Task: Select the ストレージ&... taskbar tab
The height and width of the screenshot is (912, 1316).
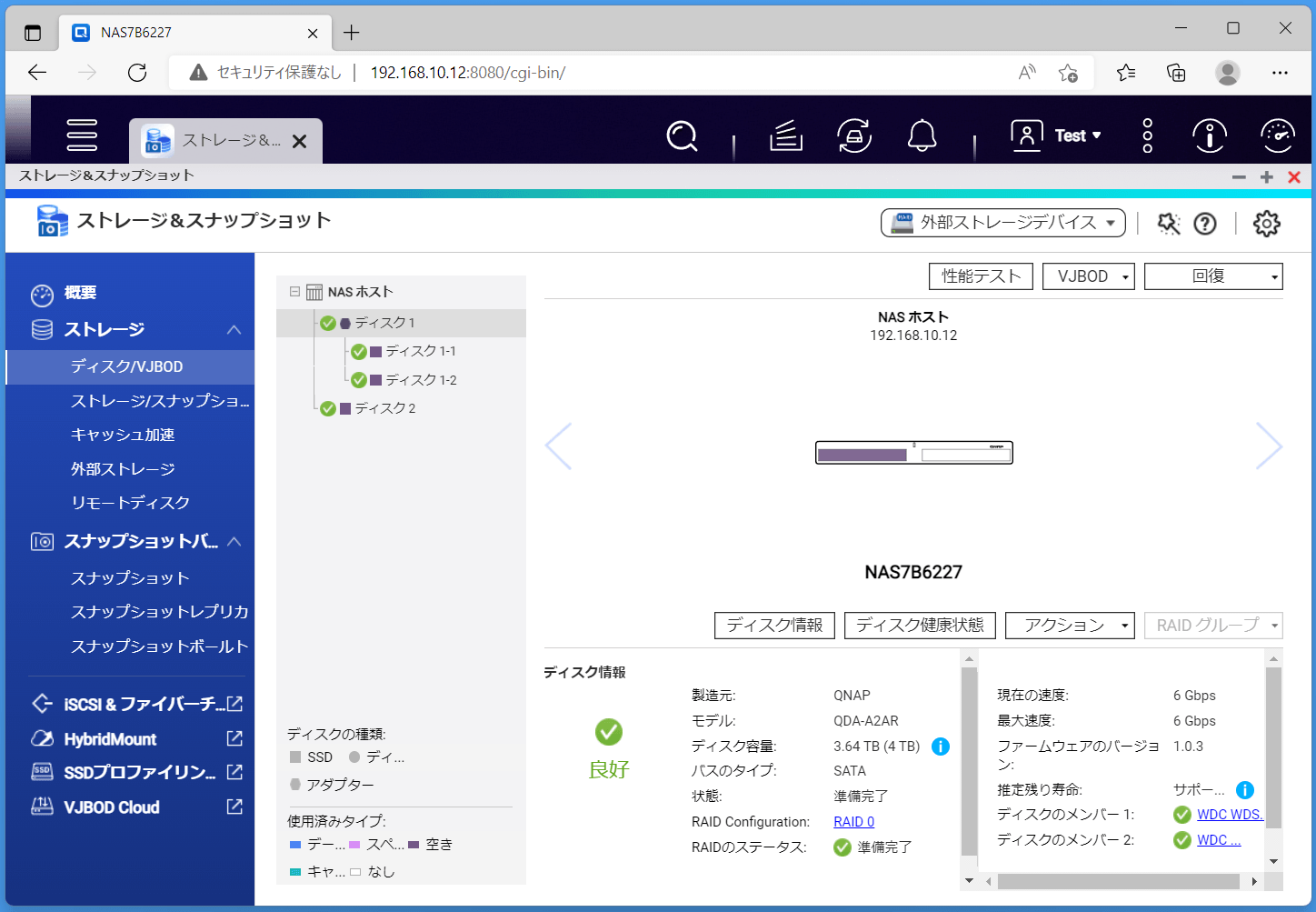Action: [x=225, y=141]
